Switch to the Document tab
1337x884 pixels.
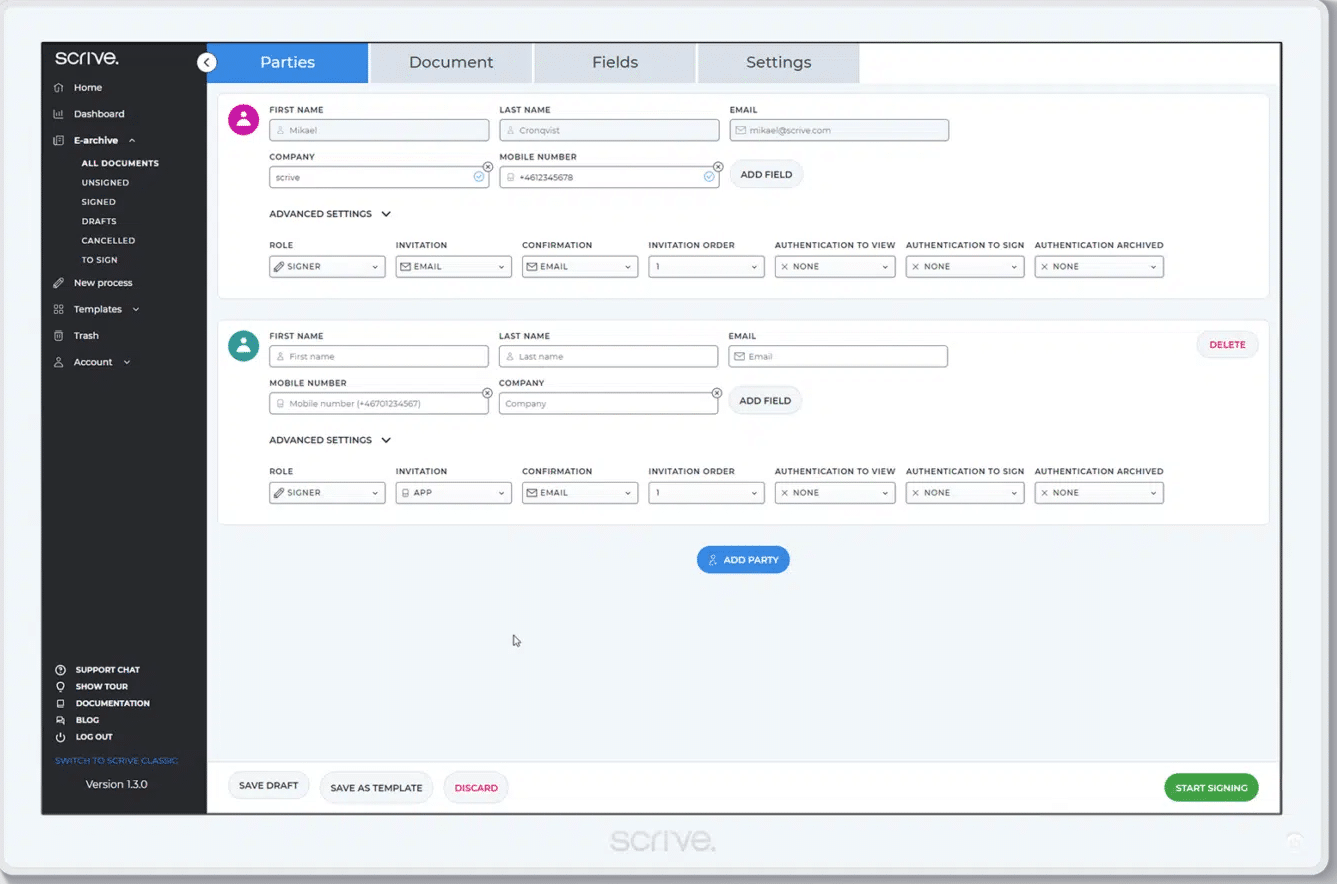point(450,62)
